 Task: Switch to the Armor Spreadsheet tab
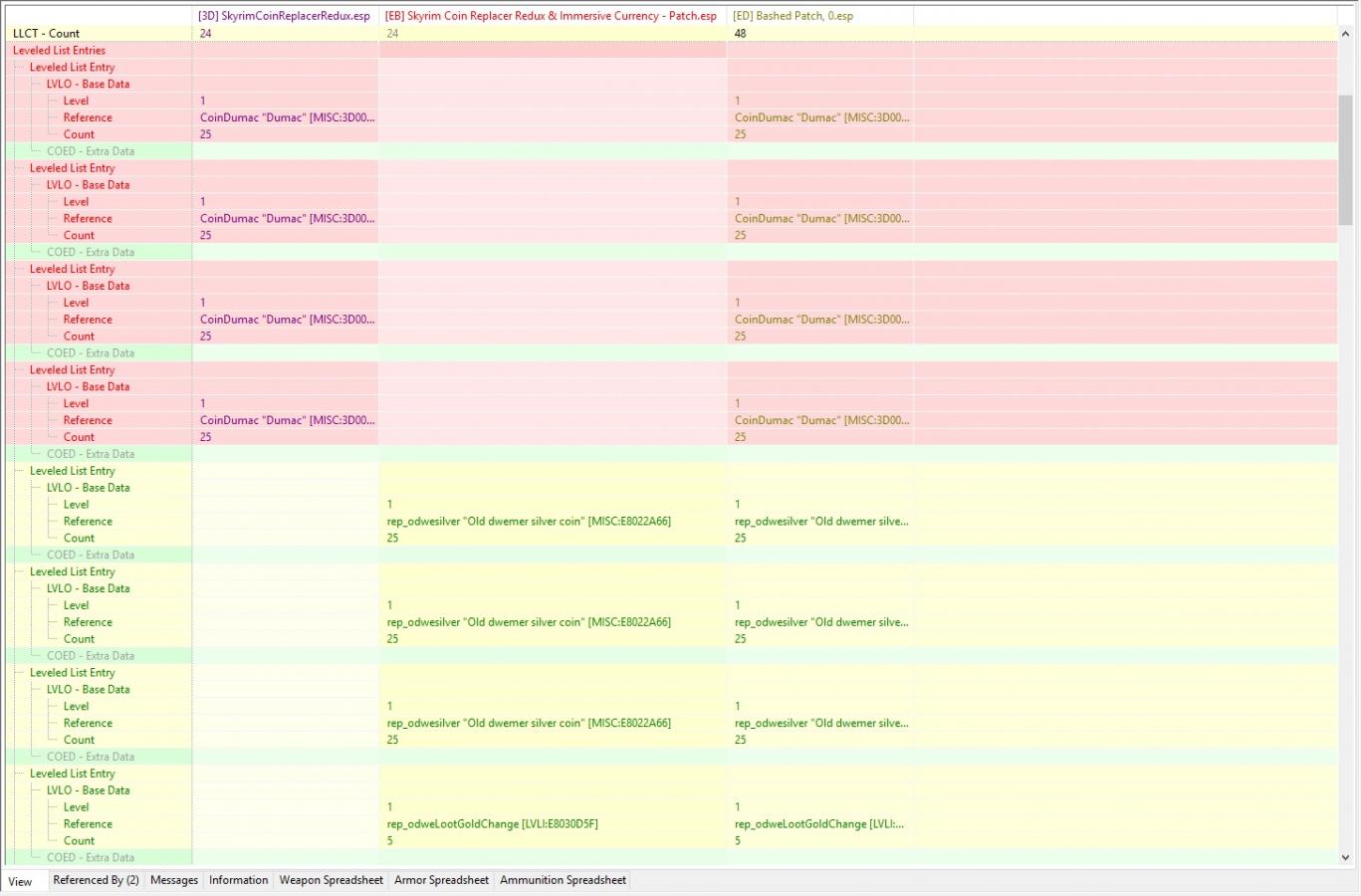point(441,880)
